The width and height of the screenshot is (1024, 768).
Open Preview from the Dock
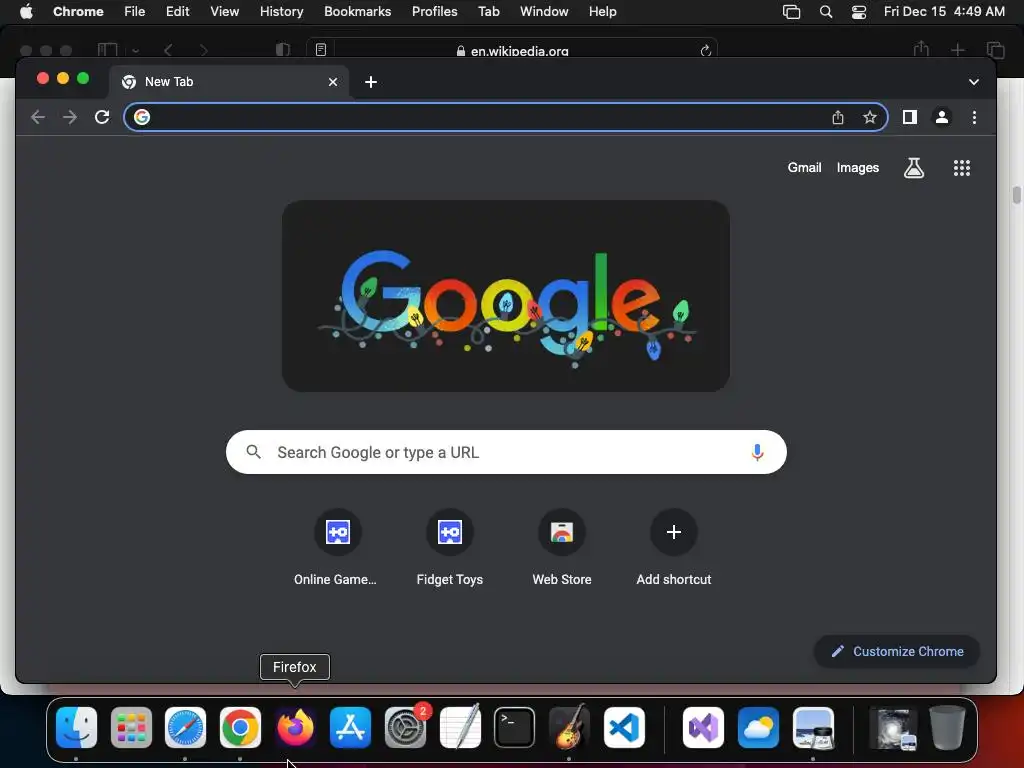[x=813, y=727]
